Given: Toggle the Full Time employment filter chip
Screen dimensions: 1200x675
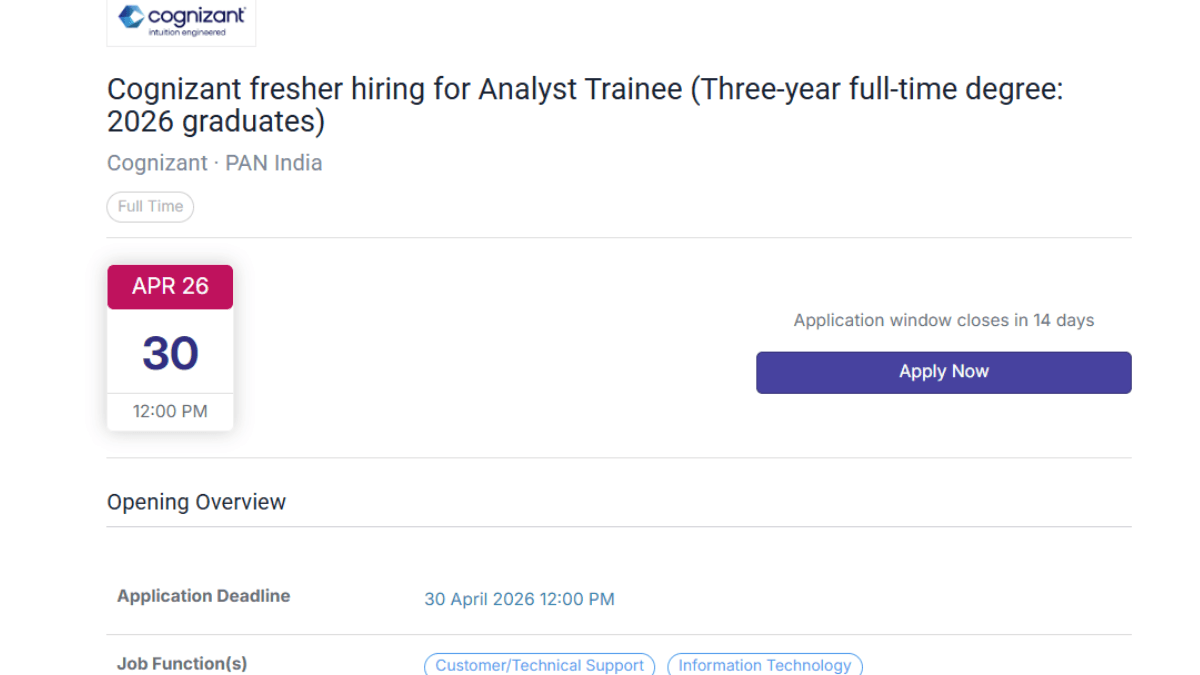Looking at the screenshot, I should click(x=150, y=206).
